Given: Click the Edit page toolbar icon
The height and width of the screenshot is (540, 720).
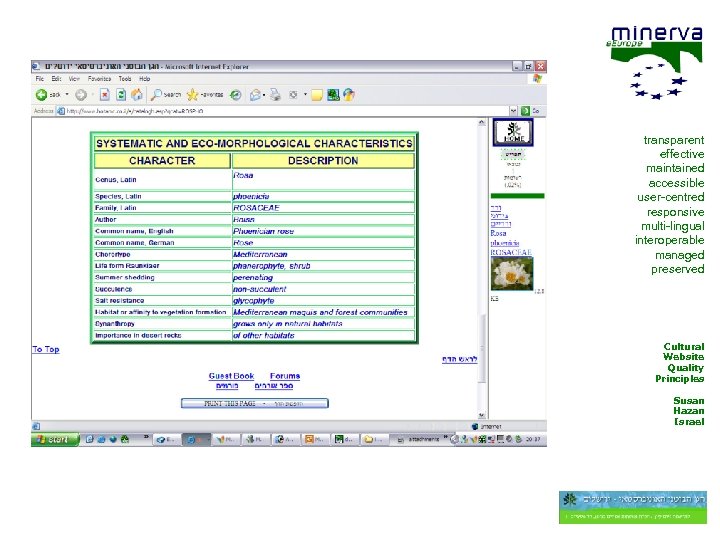Looking at the screenshot, I should [293, 95].
